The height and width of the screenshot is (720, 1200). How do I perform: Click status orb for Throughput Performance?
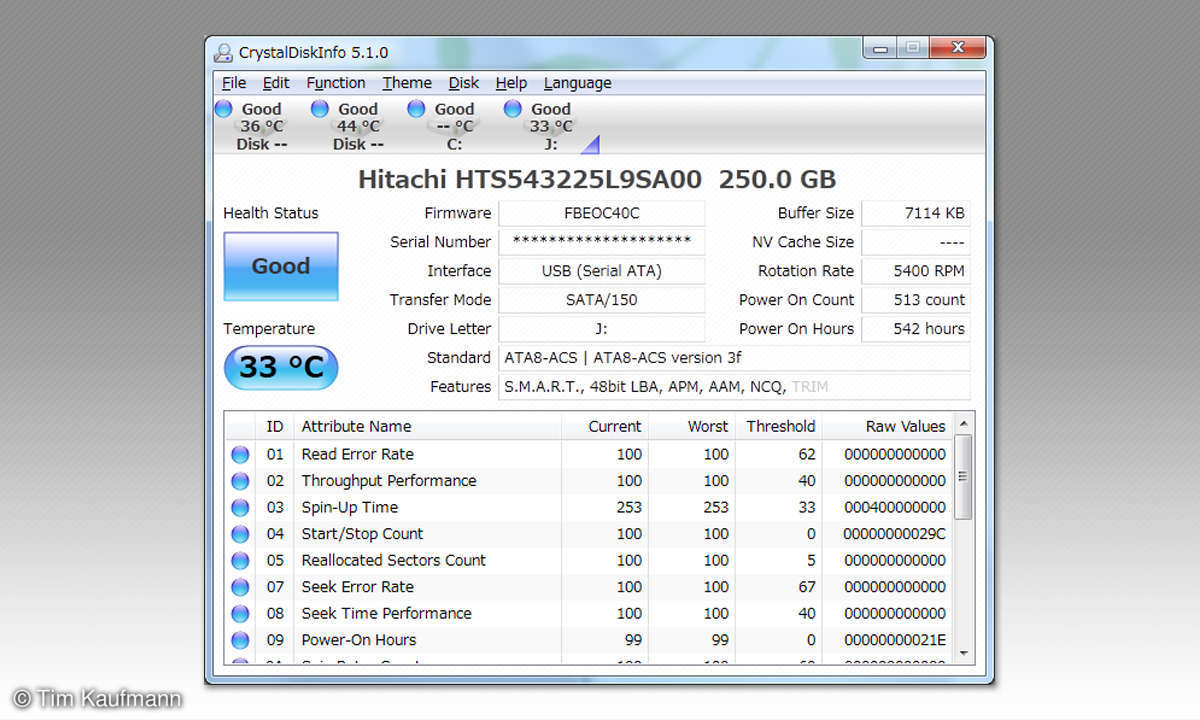click(240, 481)
